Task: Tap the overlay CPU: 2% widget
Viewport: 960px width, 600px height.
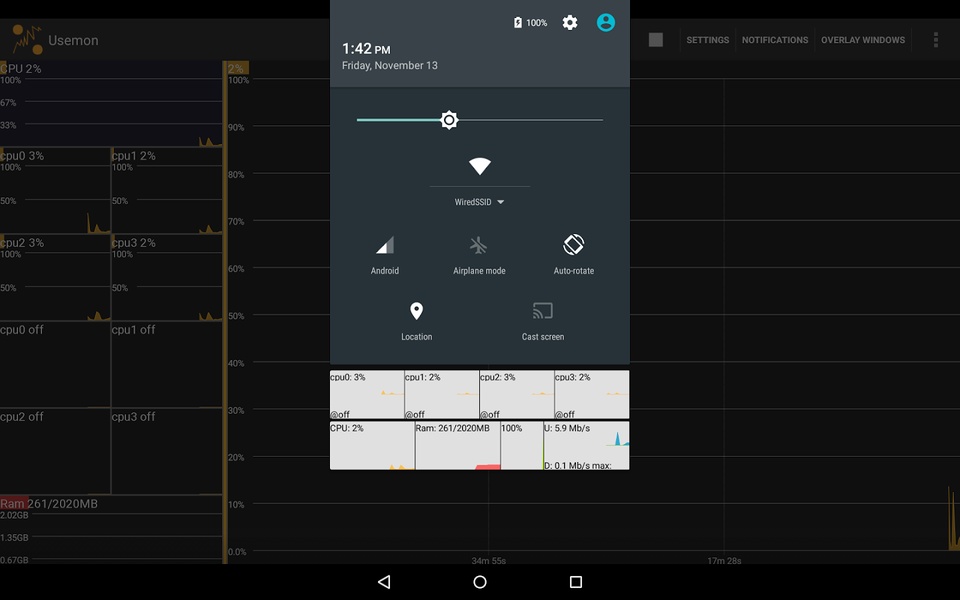Action: (x=372, y=445)
